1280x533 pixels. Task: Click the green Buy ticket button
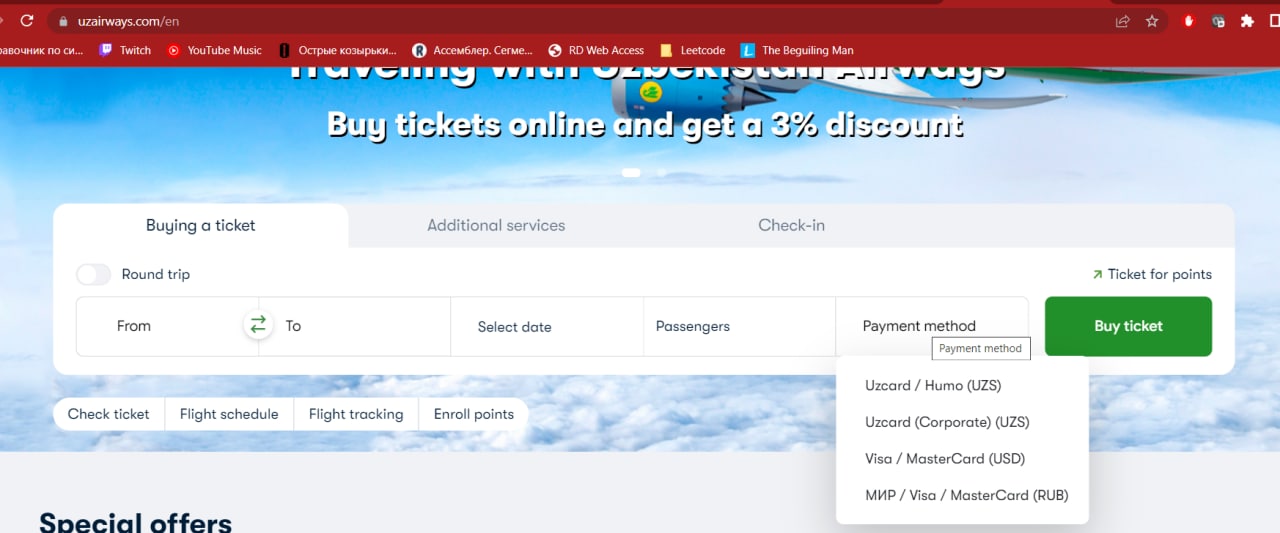click(x=1128, y=326)
